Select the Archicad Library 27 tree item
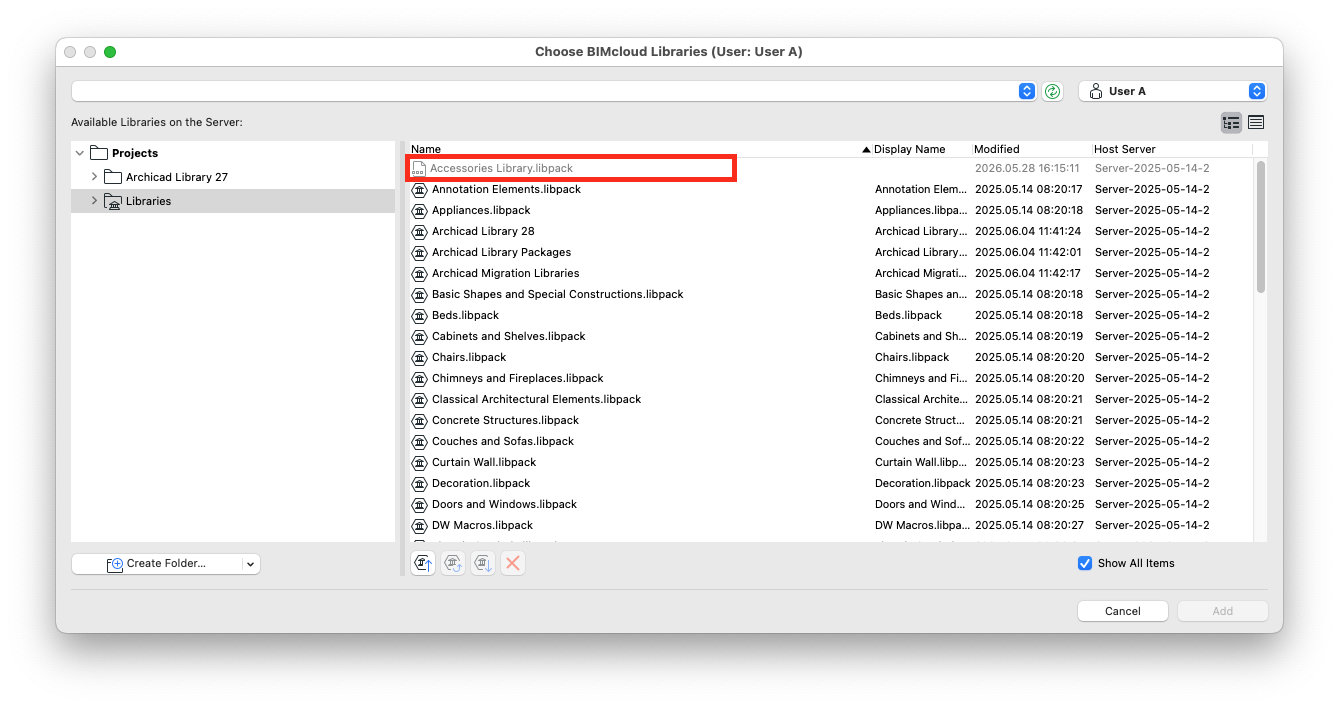 point(176,177)
